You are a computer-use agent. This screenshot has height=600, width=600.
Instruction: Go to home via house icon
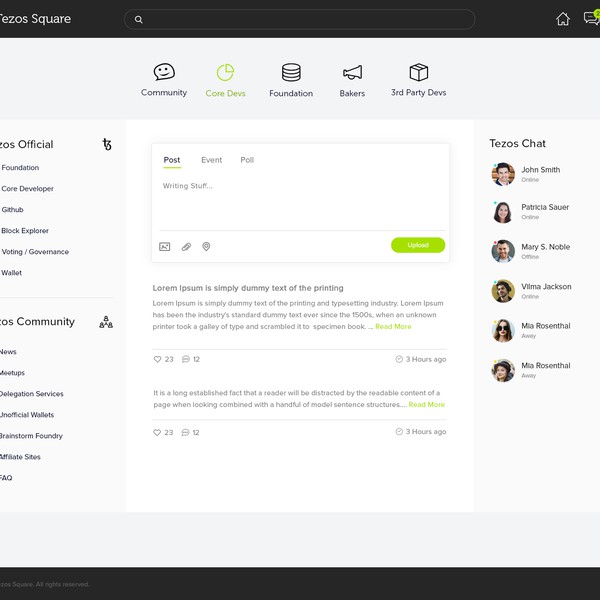563,19
